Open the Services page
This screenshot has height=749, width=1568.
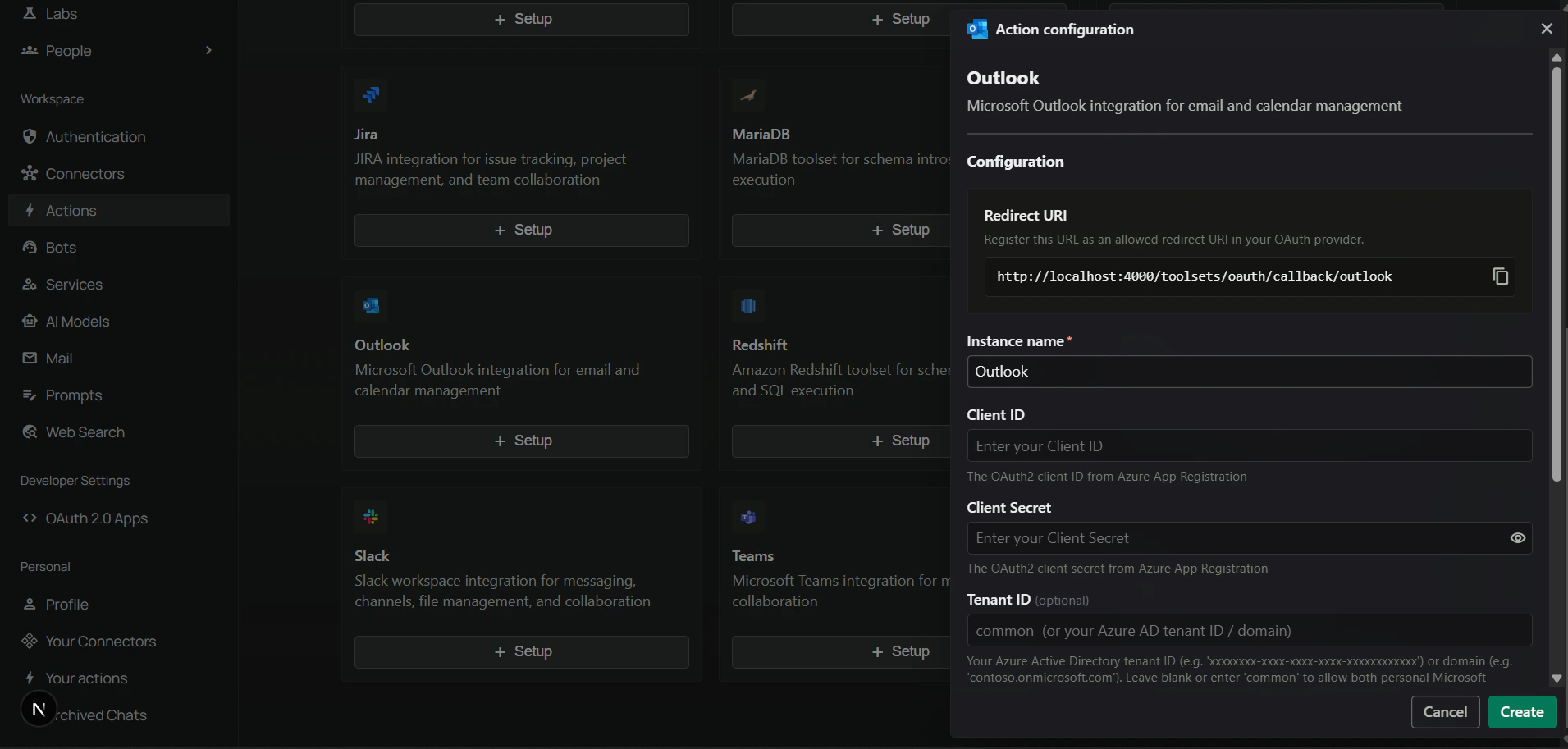119,284
